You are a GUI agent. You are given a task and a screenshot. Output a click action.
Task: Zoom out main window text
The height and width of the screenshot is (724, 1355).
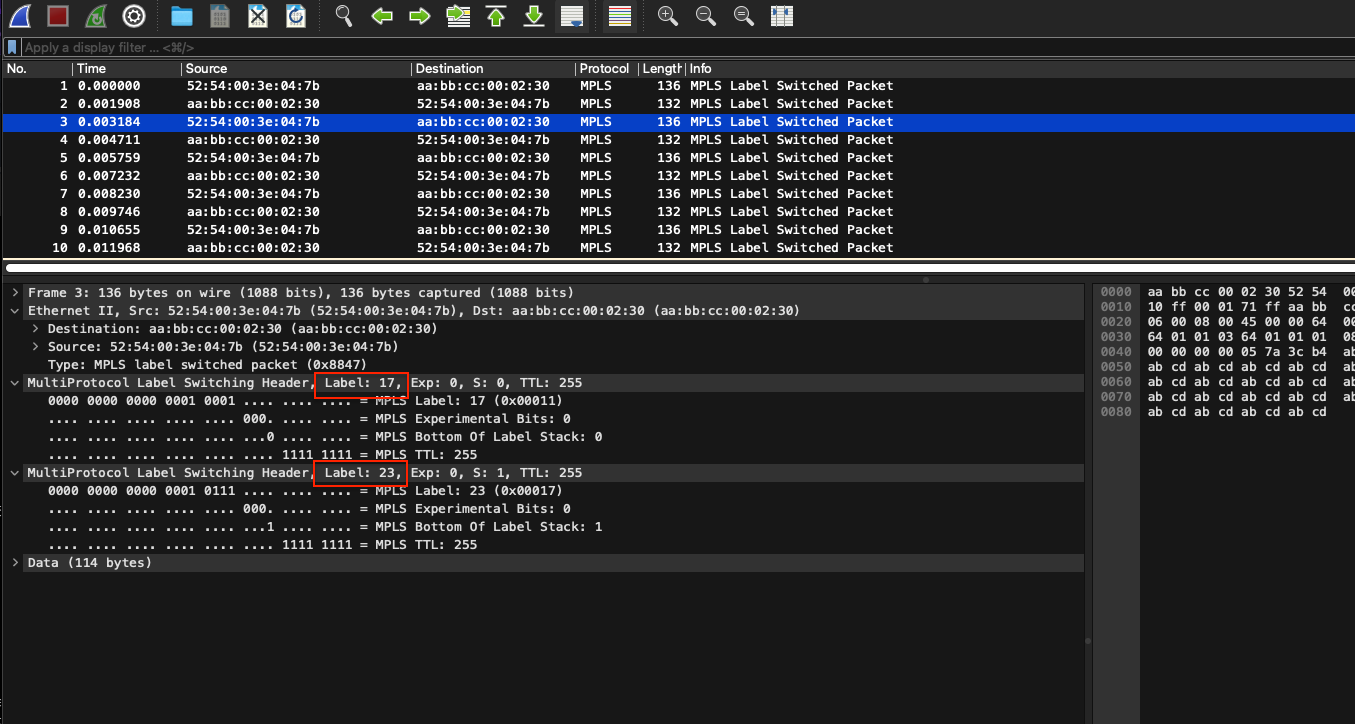[x=706, y=16]
